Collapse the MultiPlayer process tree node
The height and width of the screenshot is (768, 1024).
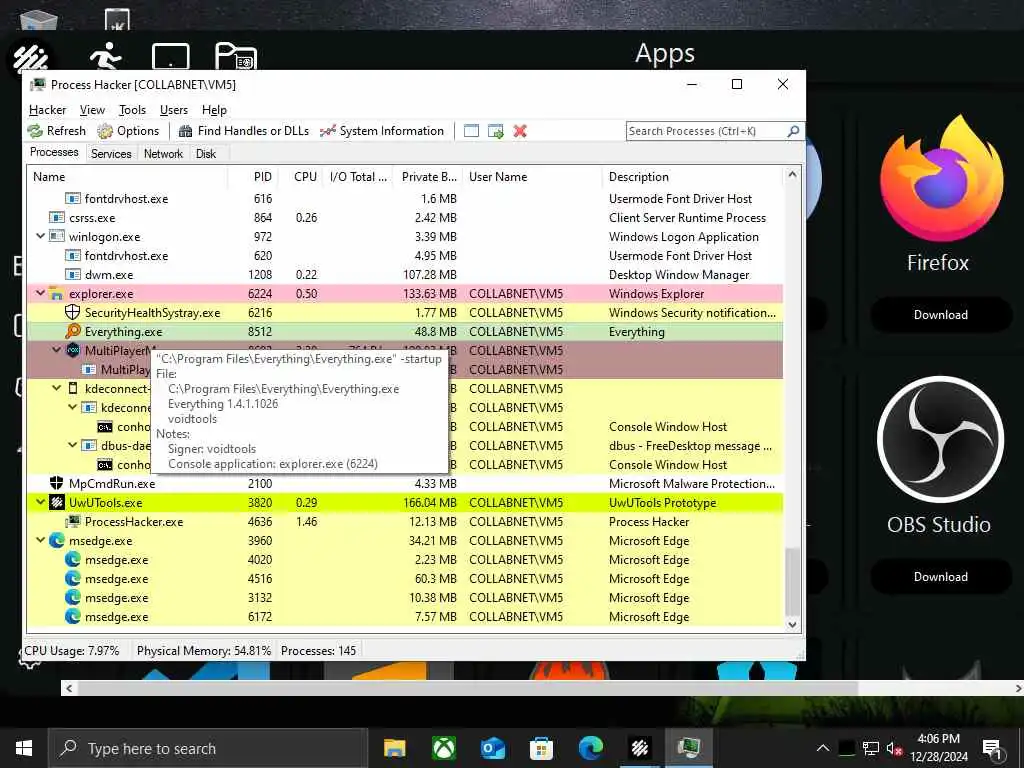[x=57, y=350]
